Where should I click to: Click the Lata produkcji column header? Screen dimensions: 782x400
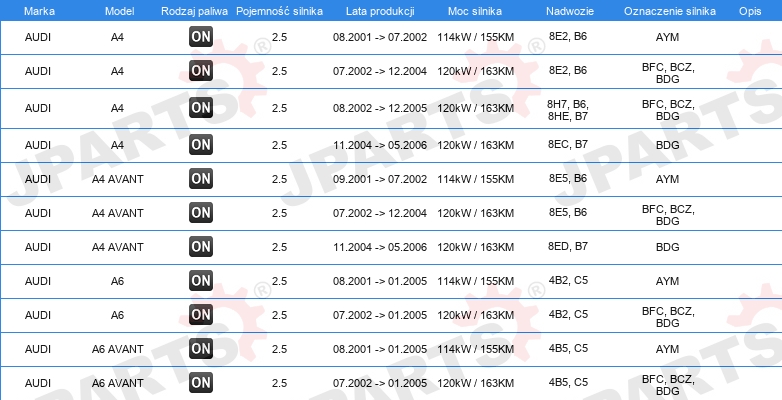(379, 9)
